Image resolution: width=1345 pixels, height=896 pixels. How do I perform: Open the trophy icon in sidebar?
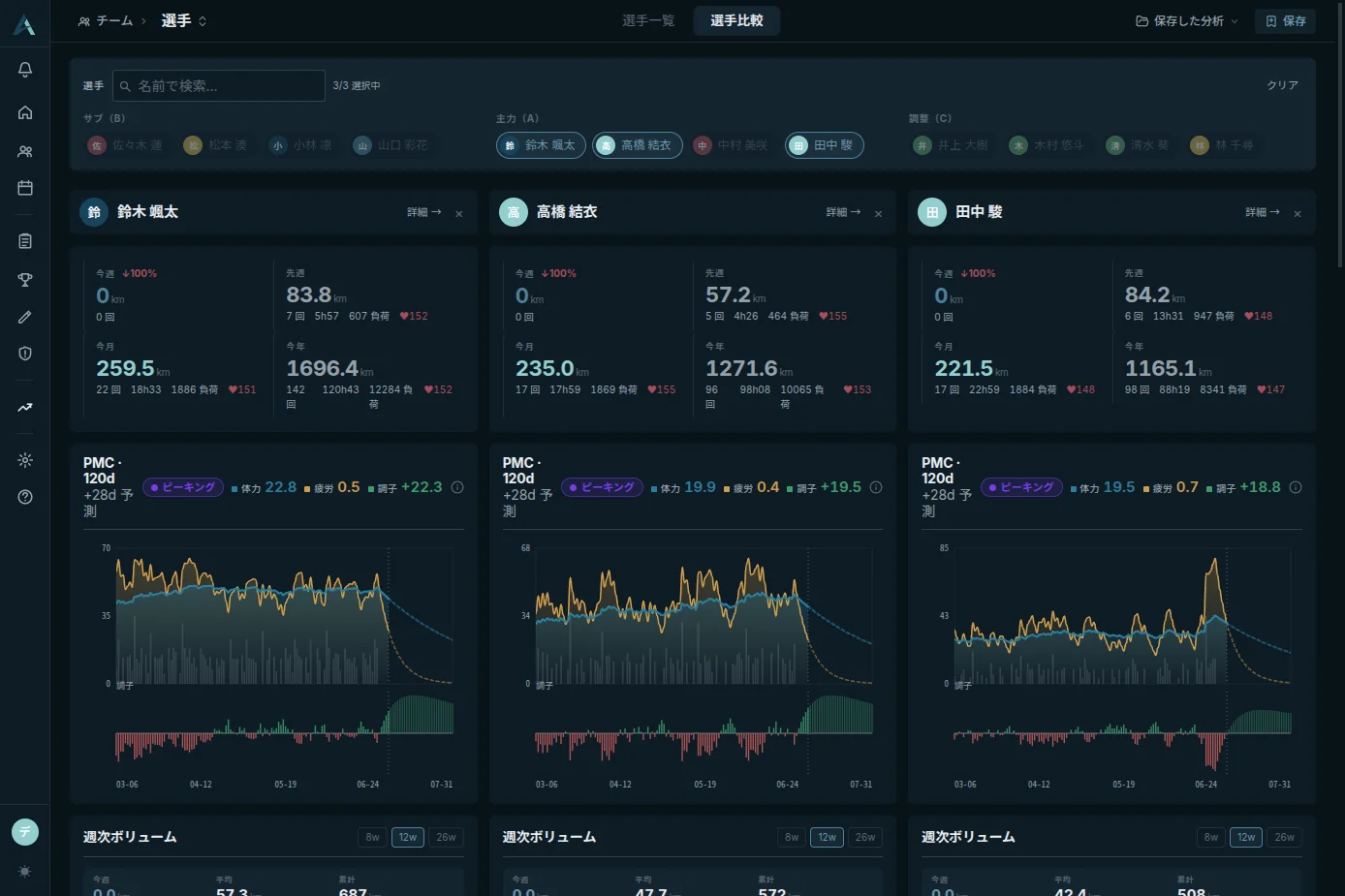[25, 280]
